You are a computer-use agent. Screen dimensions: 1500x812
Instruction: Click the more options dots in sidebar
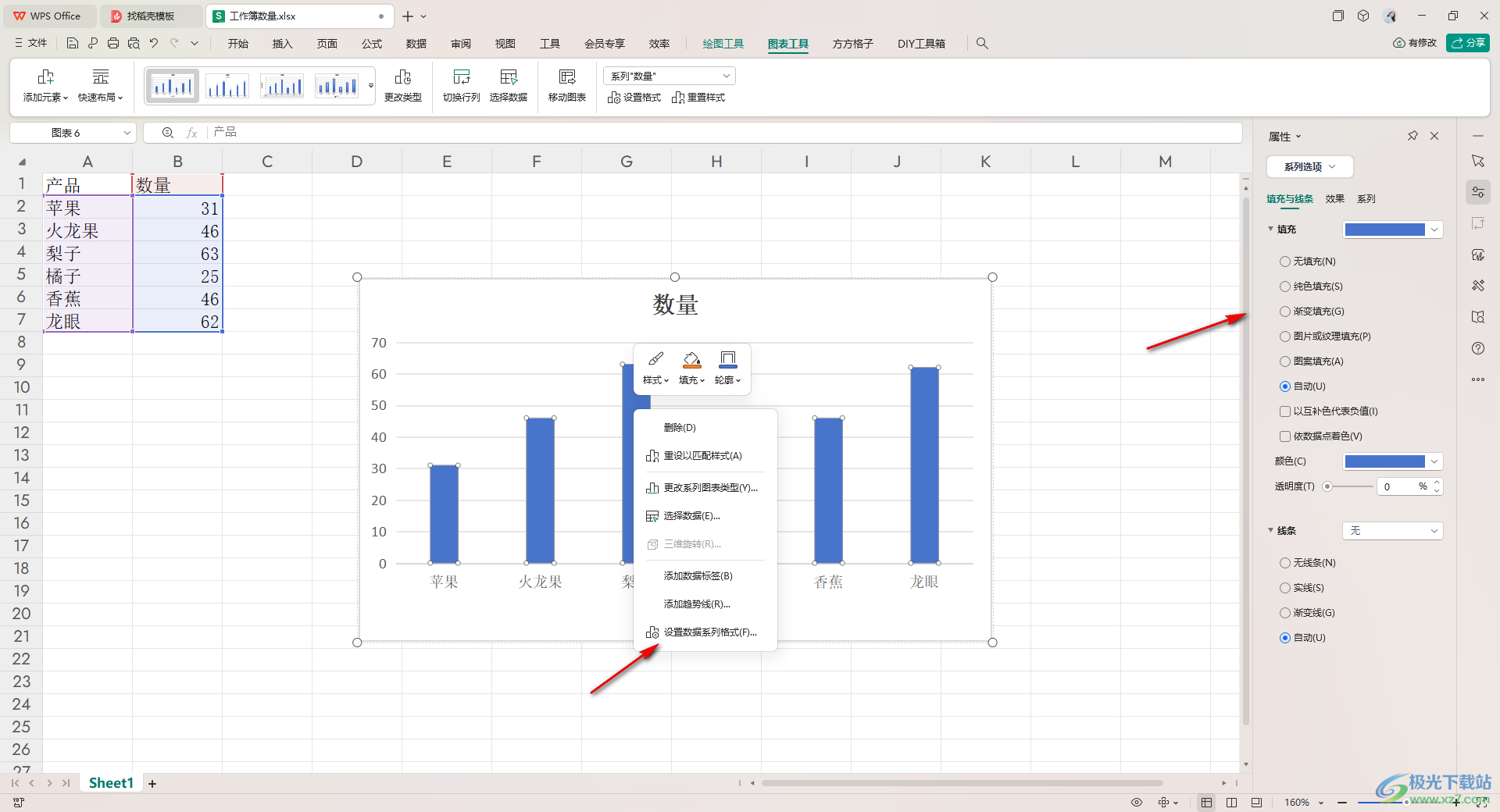1478,379
